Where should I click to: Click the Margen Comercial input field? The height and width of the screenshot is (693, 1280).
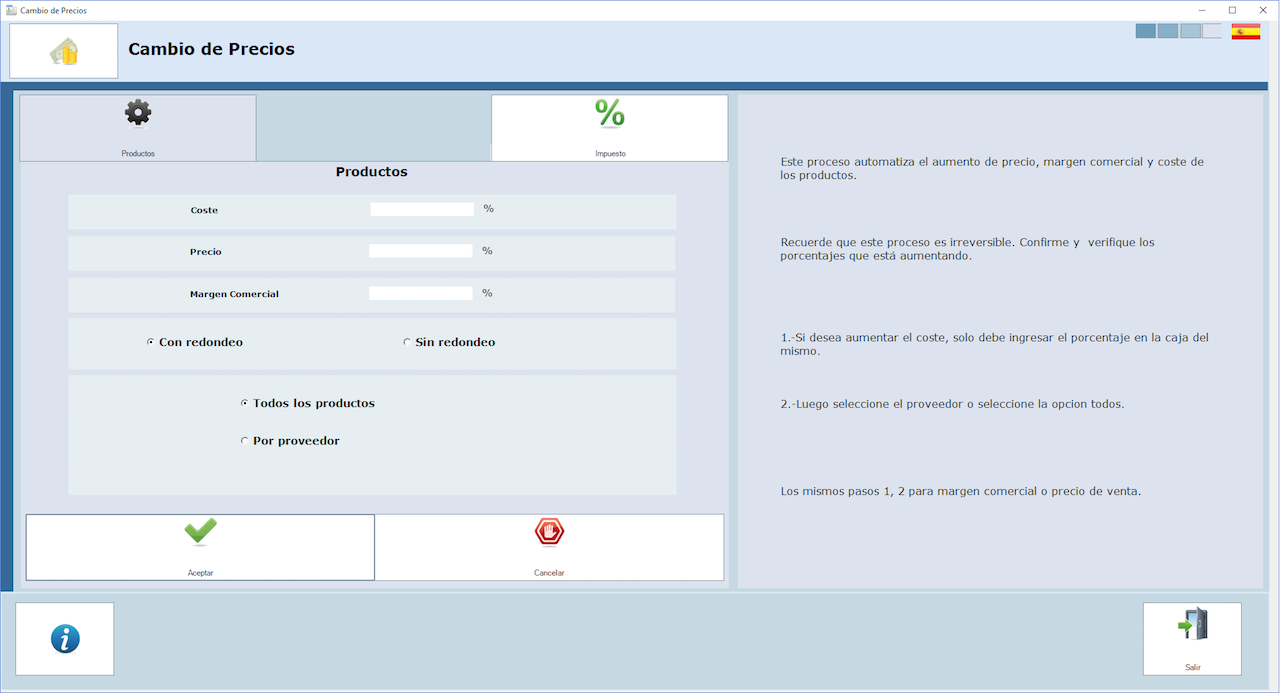[420, 294]
